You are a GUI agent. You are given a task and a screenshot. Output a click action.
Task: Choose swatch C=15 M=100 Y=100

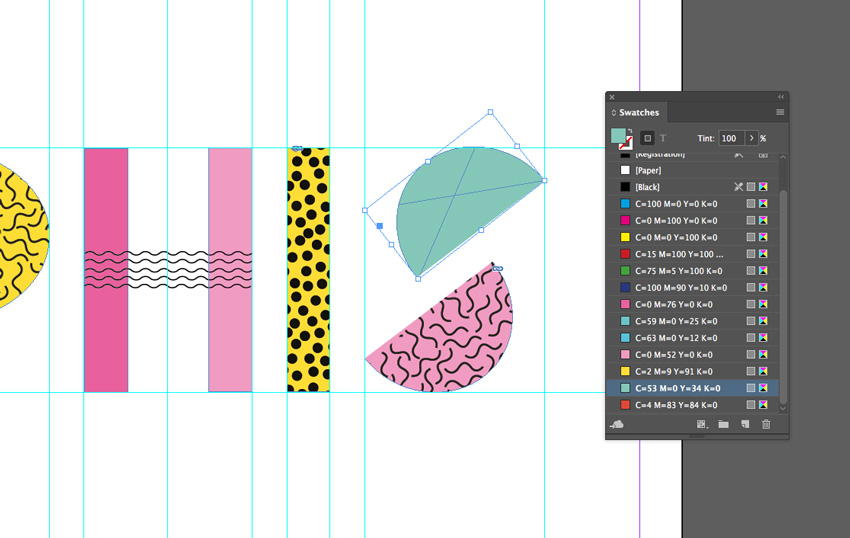pos(678,254)
